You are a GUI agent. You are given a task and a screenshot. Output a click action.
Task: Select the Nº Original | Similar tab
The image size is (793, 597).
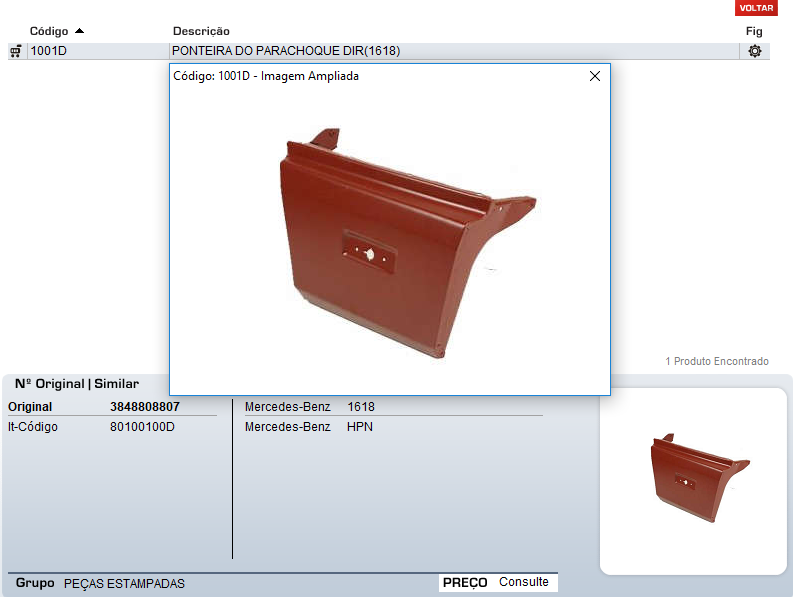click(77, 383)
